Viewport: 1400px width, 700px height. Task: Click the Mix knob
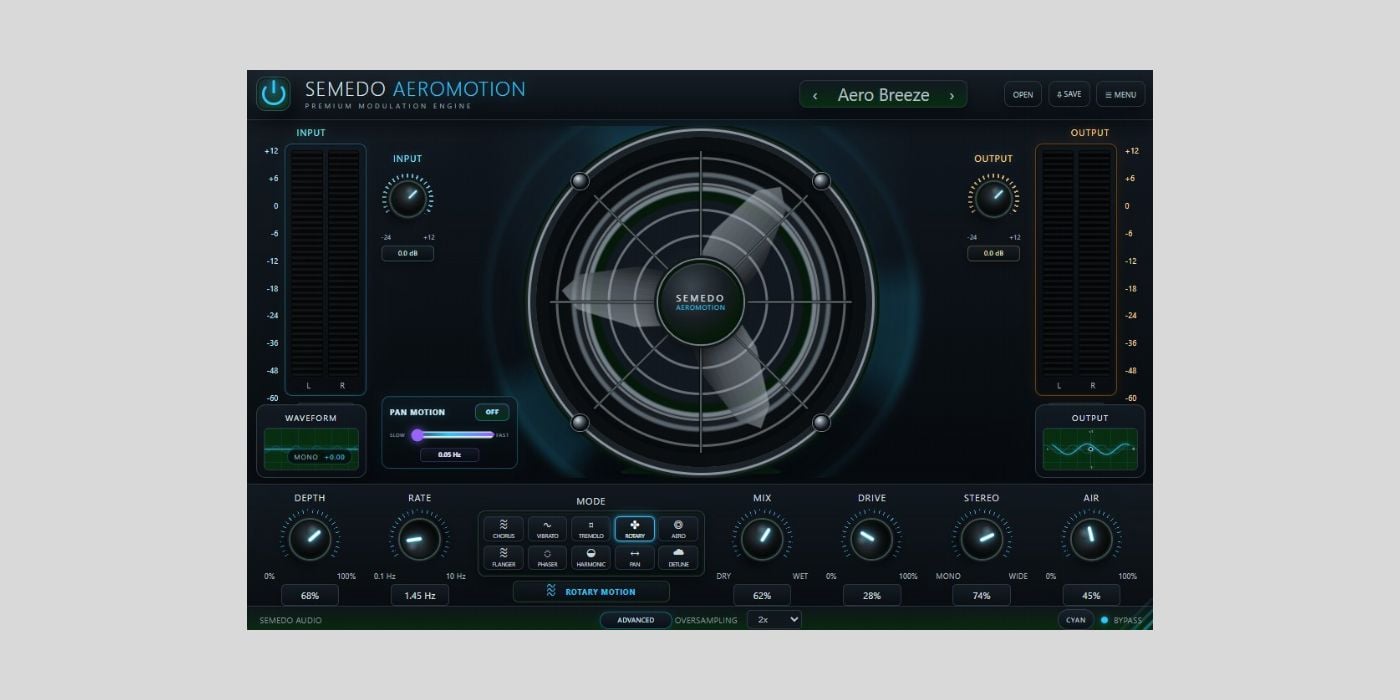point(762,539)
